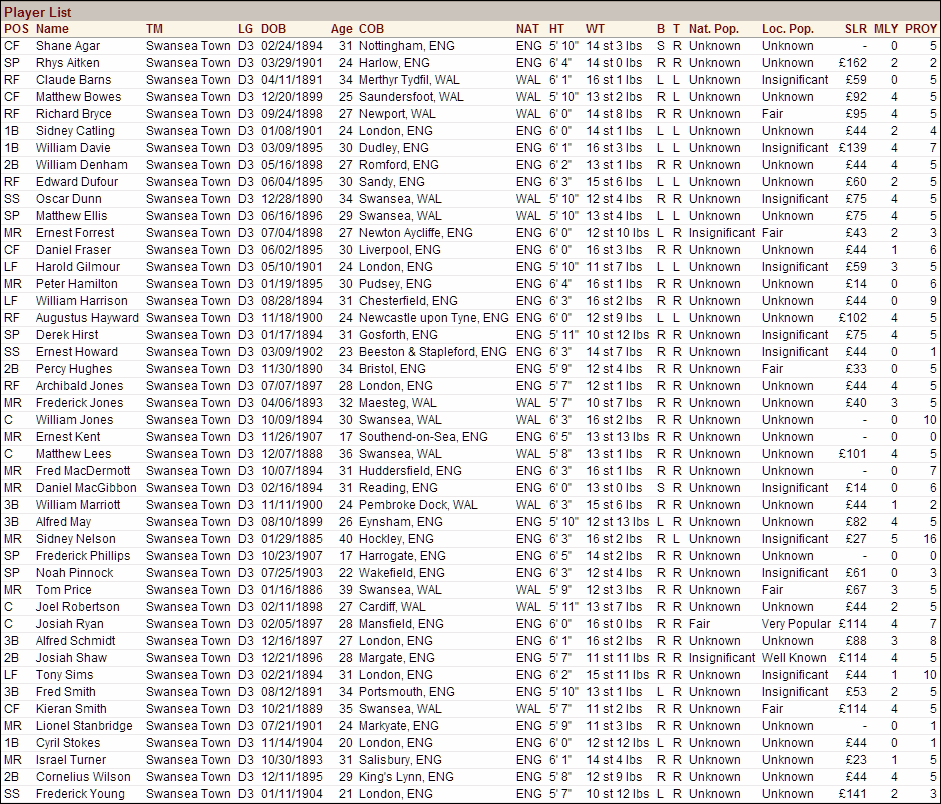Sort by the PROY column header
The width and height of the screenshot is (941, 804).
[920, 29]
